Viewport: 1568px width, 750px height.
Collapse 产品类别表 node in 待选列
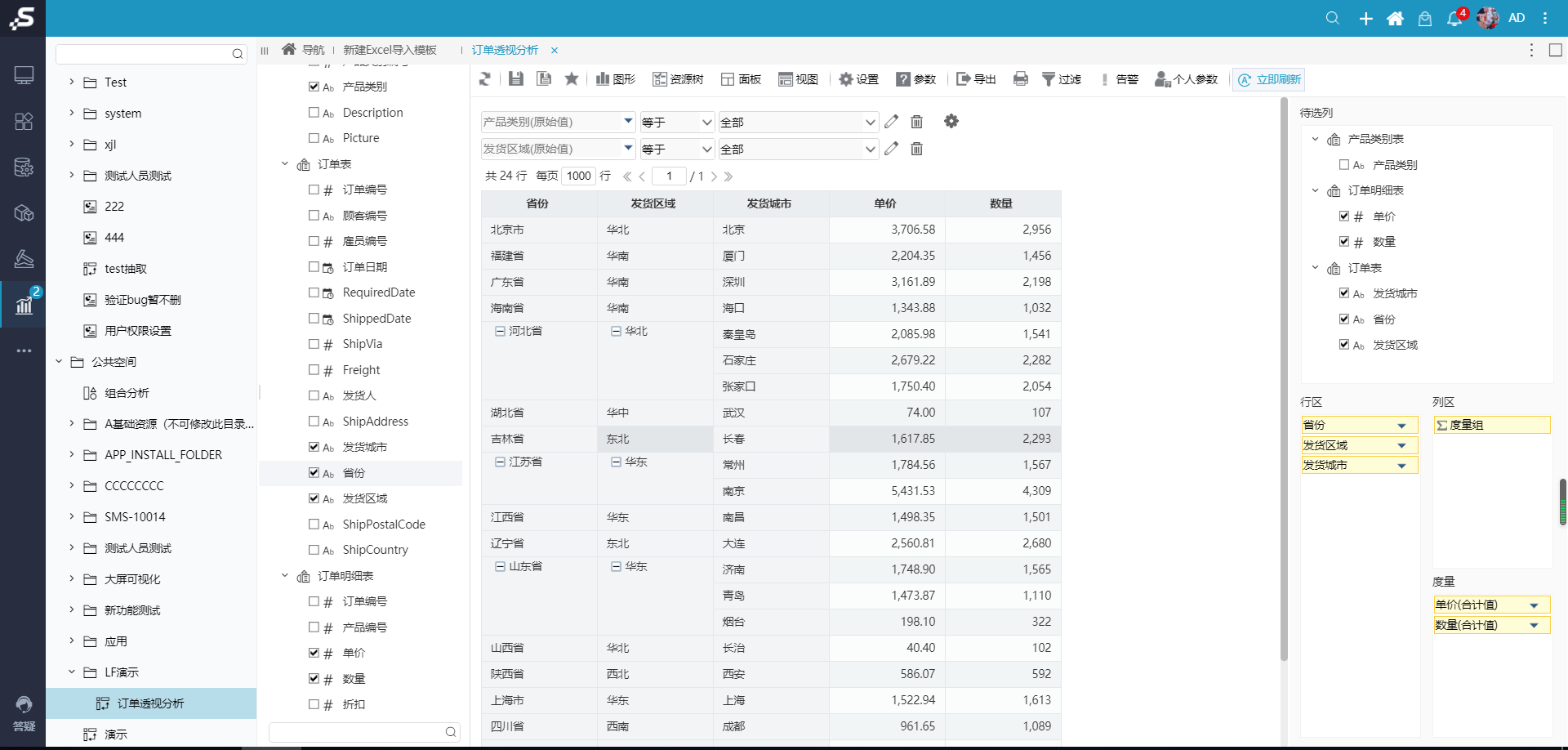(1315, 140)
